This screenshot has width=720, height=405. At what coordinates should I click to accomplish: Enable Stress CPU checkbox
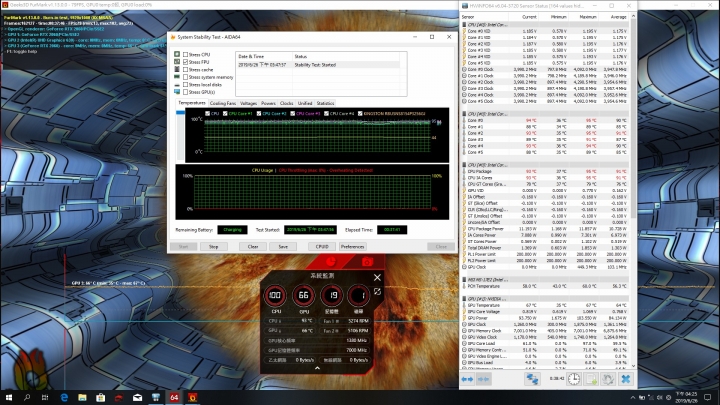[x=186, y=55]
